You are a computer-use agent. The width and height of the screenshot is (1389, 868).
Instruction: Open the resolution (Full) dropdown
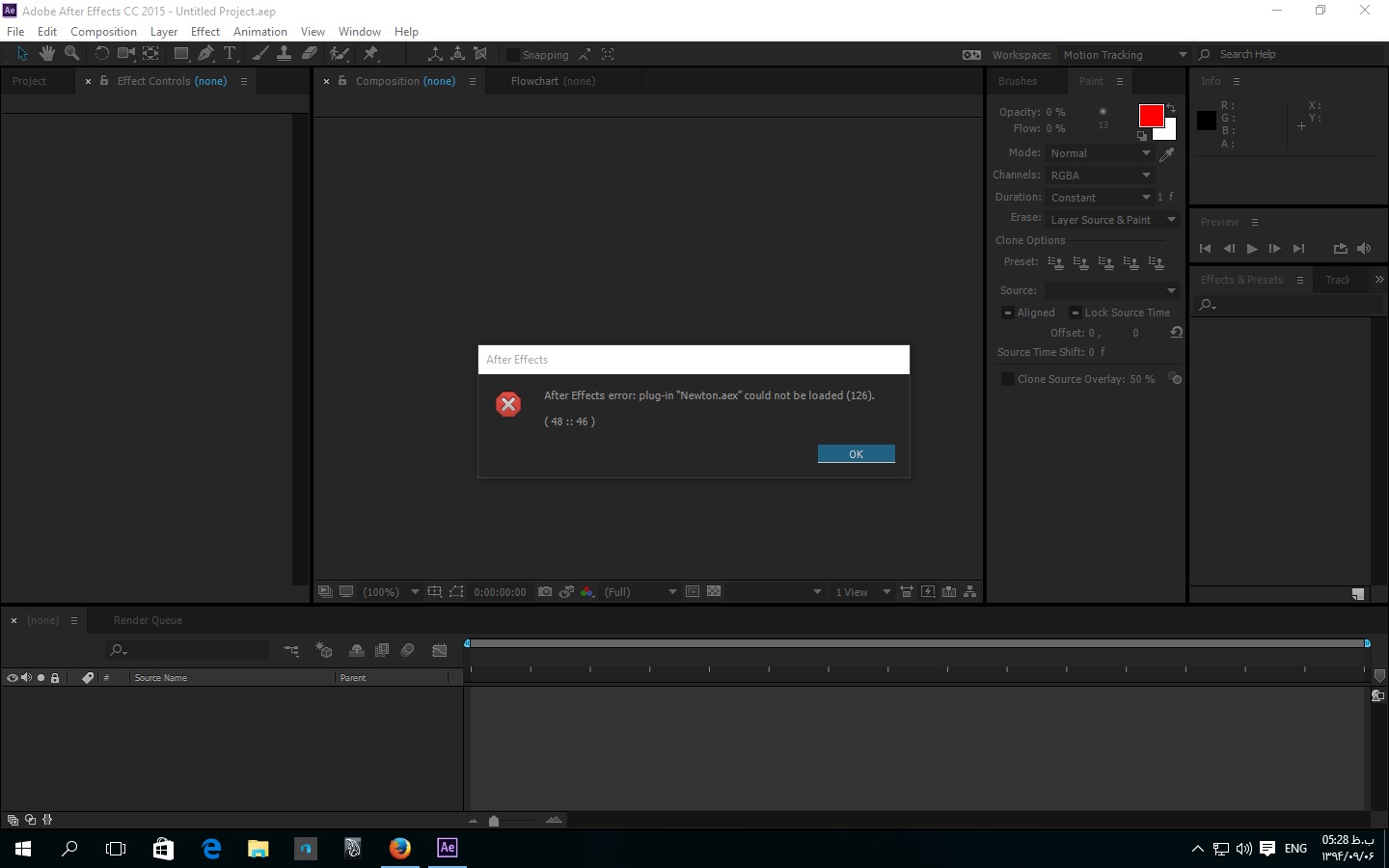coord(640,591)
